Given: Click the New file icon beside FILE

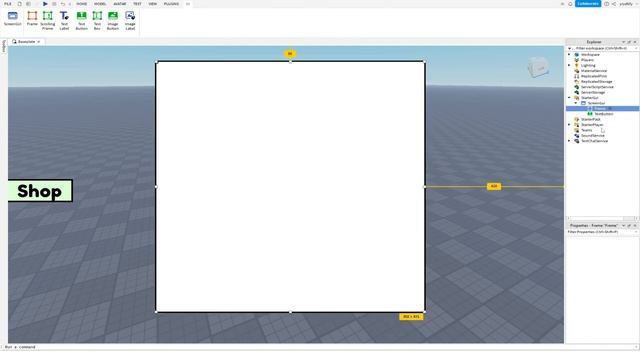Looking at the screenshot, I should coord(19,4).
